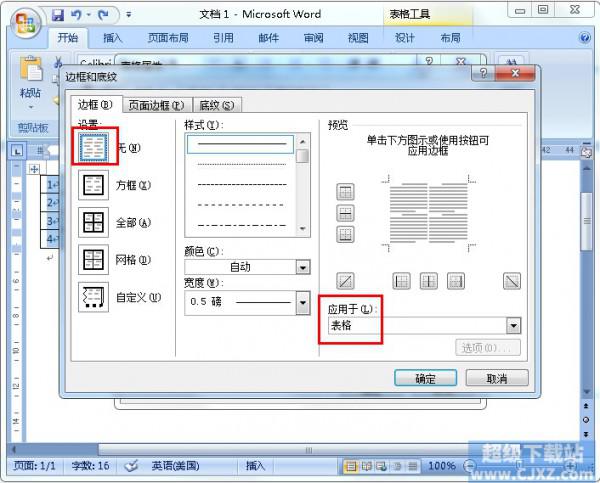600x483 pixels.
Task: Click 字数: 16 word count
Action: (90, 466)
